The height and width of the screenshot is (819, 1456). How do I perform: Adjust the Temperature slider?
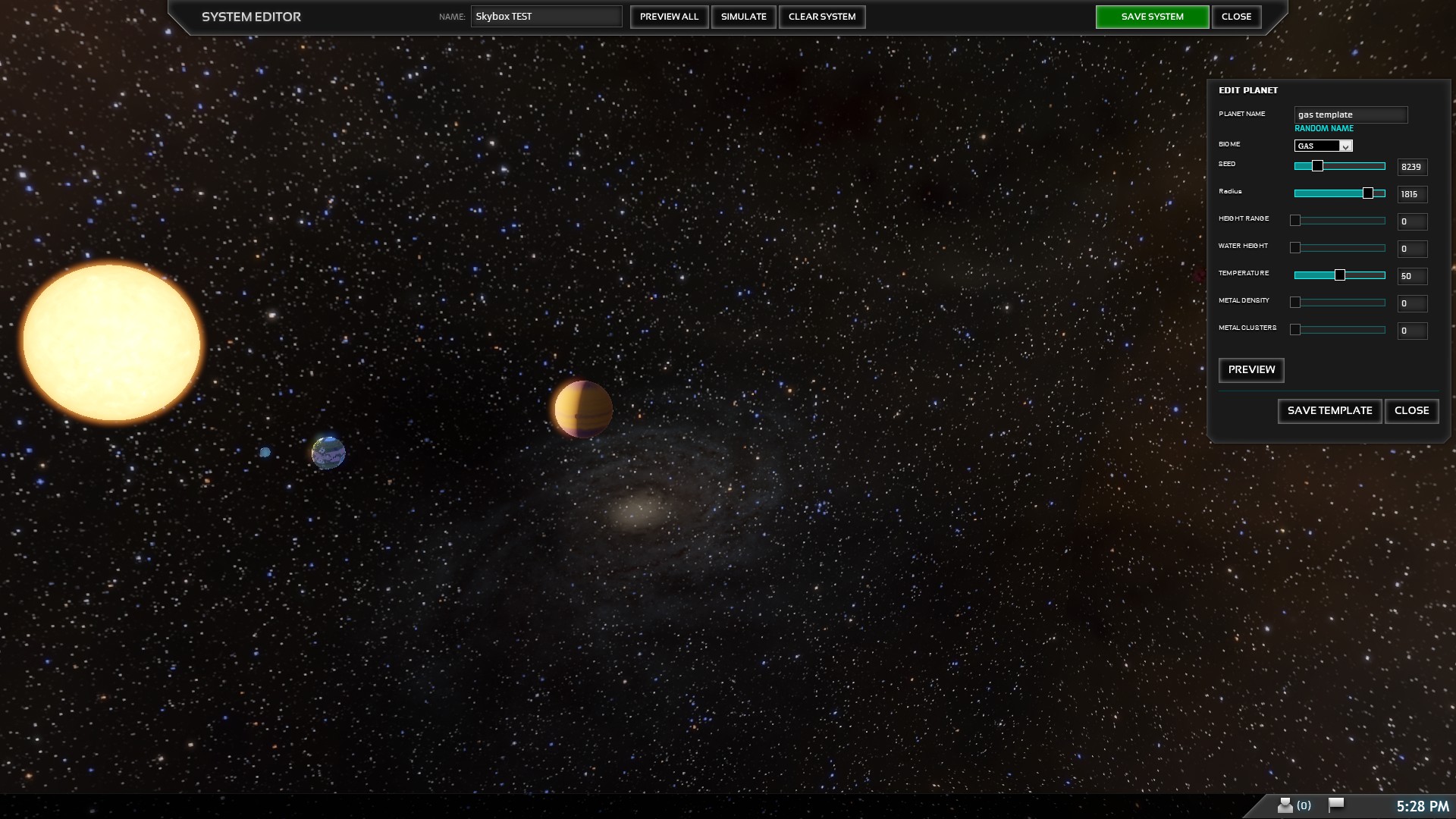1339,275
